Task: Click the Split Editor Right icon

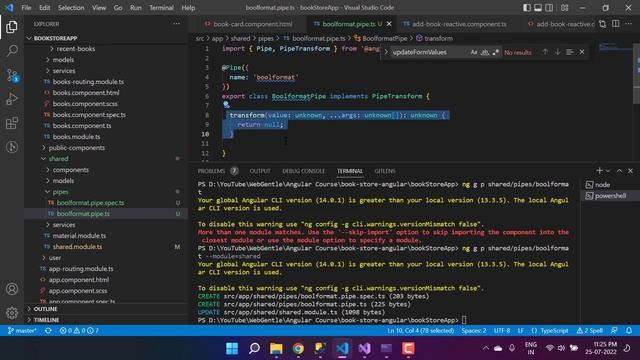Action: [616, 24]
